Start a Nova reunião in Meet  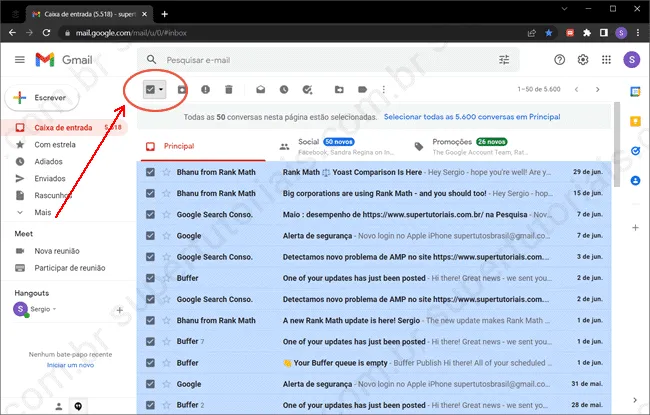tap(57, 251)
